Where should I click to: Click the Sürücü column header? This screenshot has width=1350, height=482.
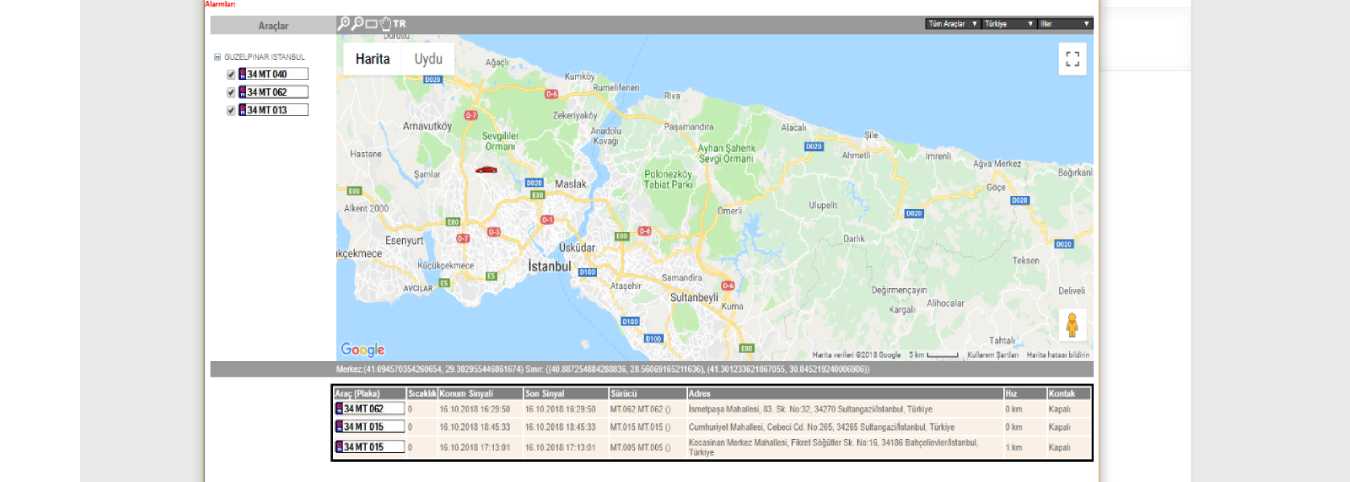[647, 393]
